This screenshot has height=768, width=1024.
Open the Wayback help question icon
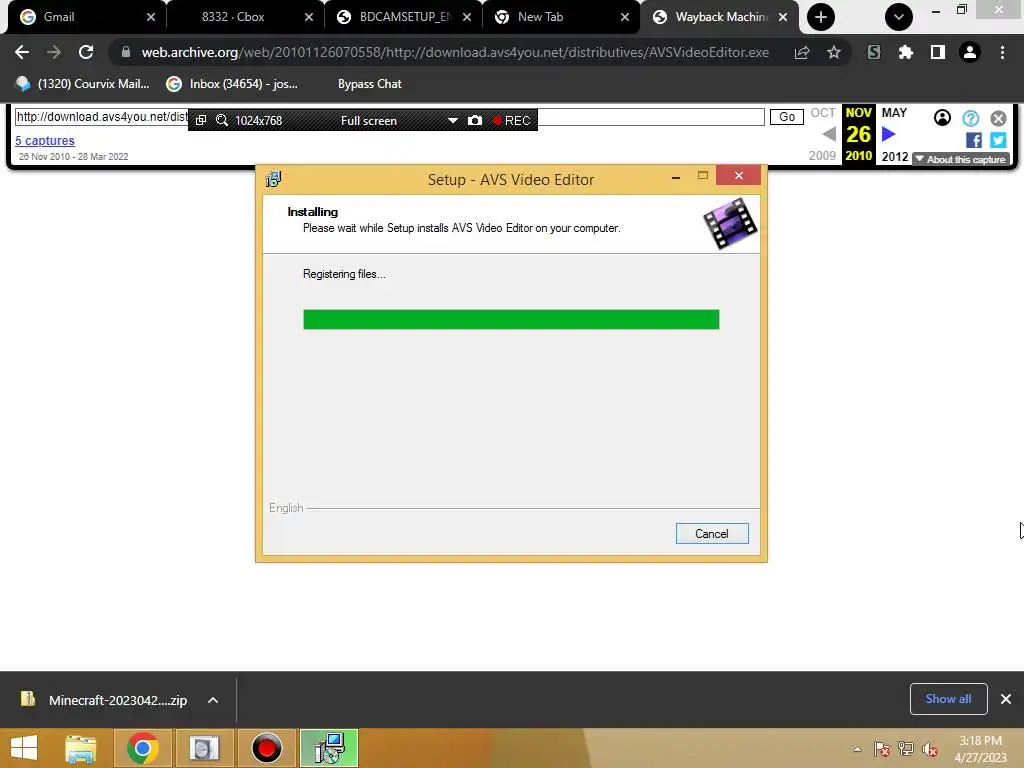coord(971,118)
